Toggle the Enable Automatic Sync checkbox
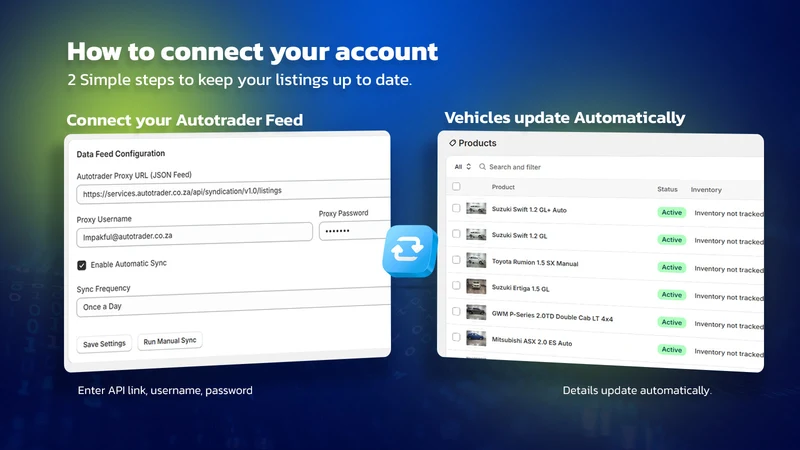The width and height of the screenshot is (800, 450). click(82, 265)
